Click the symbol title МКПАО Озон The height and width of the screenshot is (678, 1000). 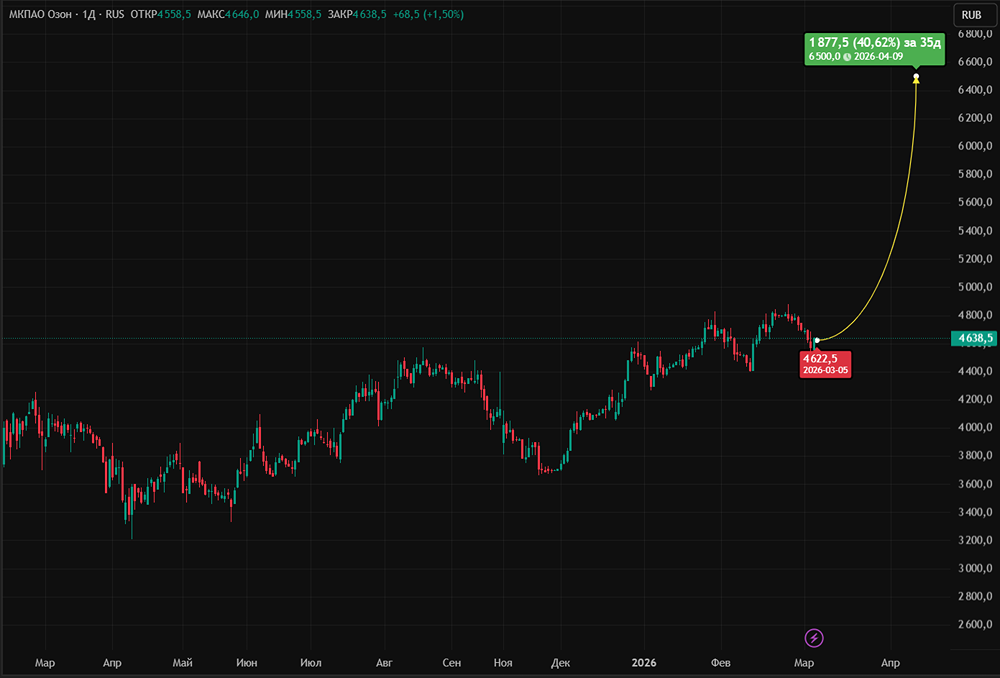(40, 14)
